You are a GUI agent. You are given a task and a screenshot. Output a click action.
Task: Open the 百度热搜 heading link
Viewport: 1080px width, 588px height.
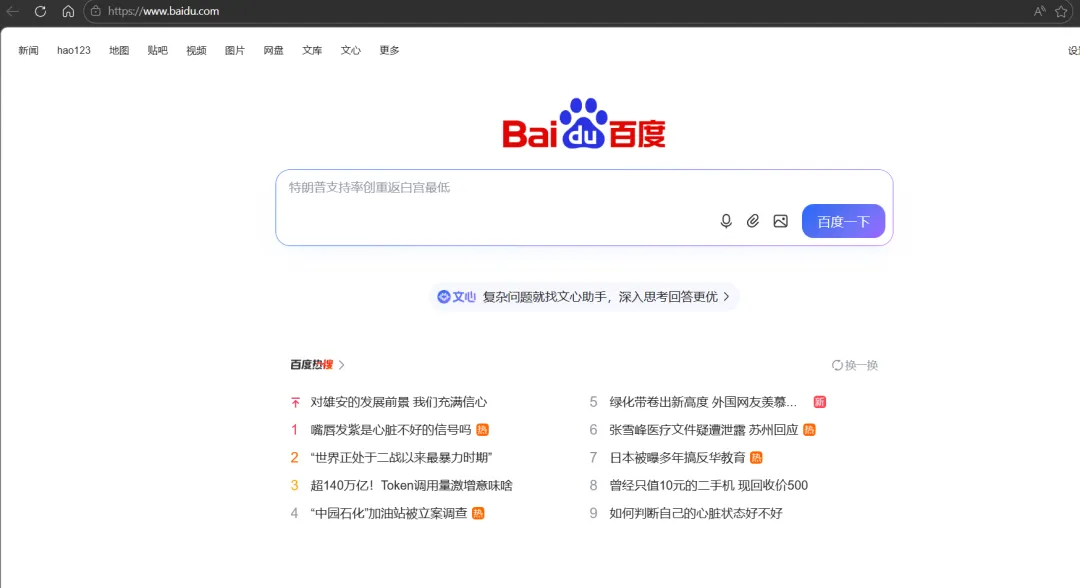pyautogui.click(x=311, y=365)
